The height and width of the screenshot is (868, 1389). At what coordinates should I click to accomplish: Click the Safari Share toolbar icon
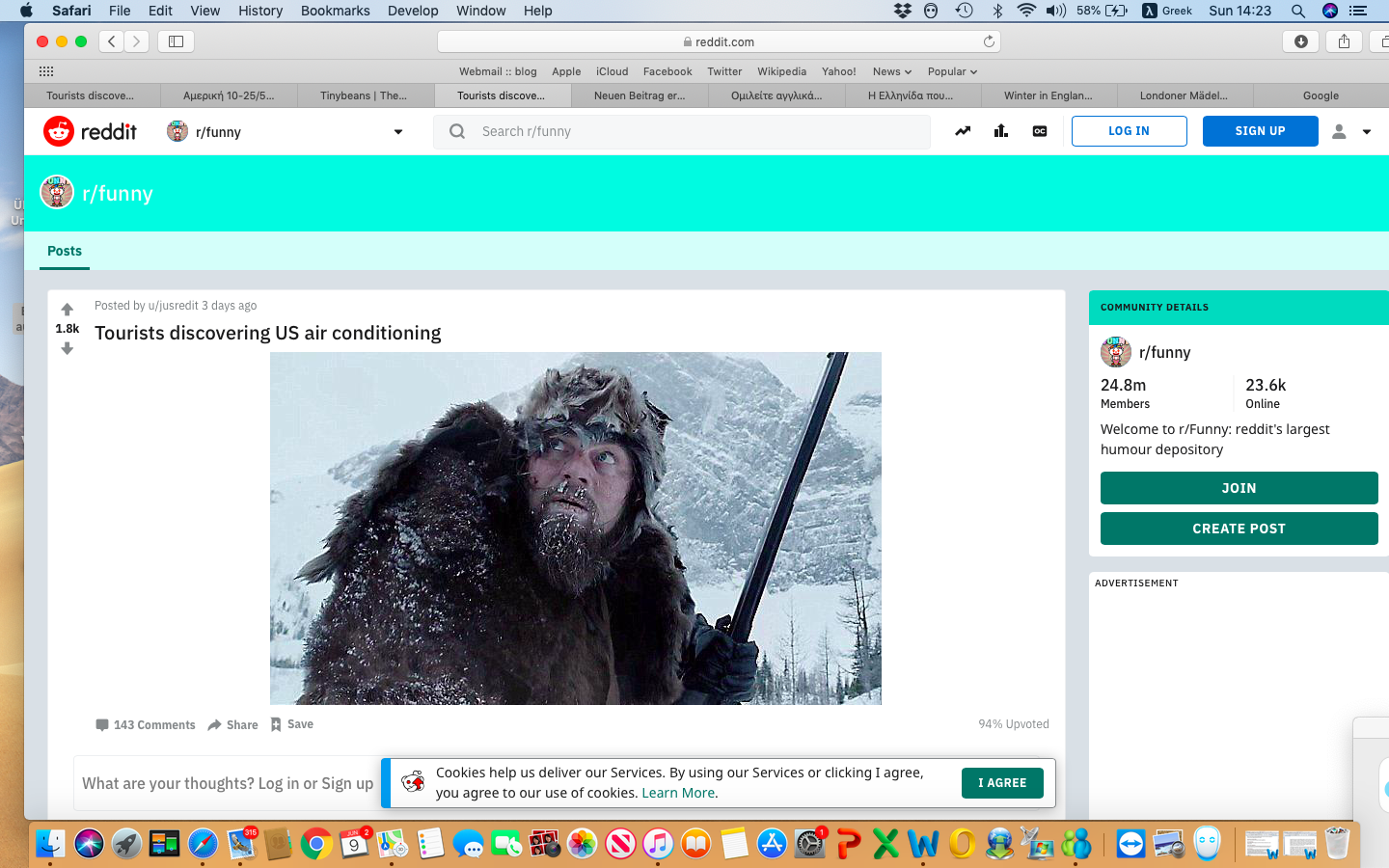[x=1344, y=41]
